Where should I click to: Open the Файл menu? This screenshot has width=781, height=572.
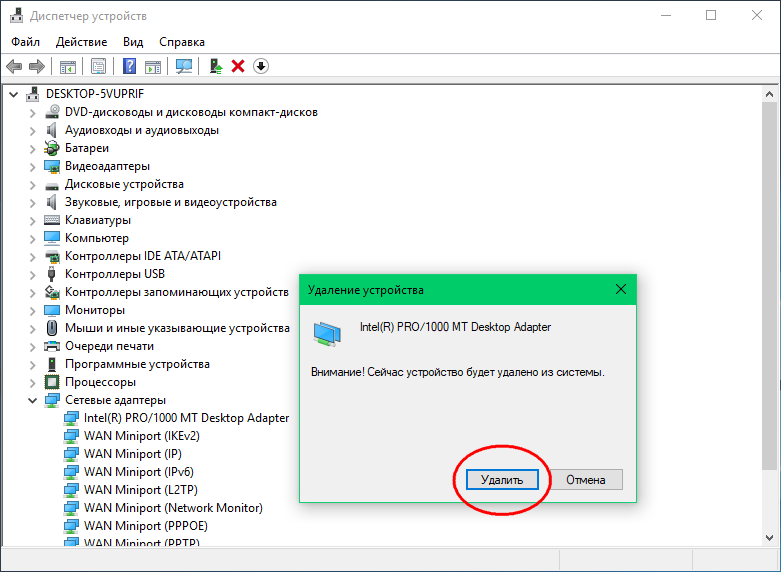25,42
